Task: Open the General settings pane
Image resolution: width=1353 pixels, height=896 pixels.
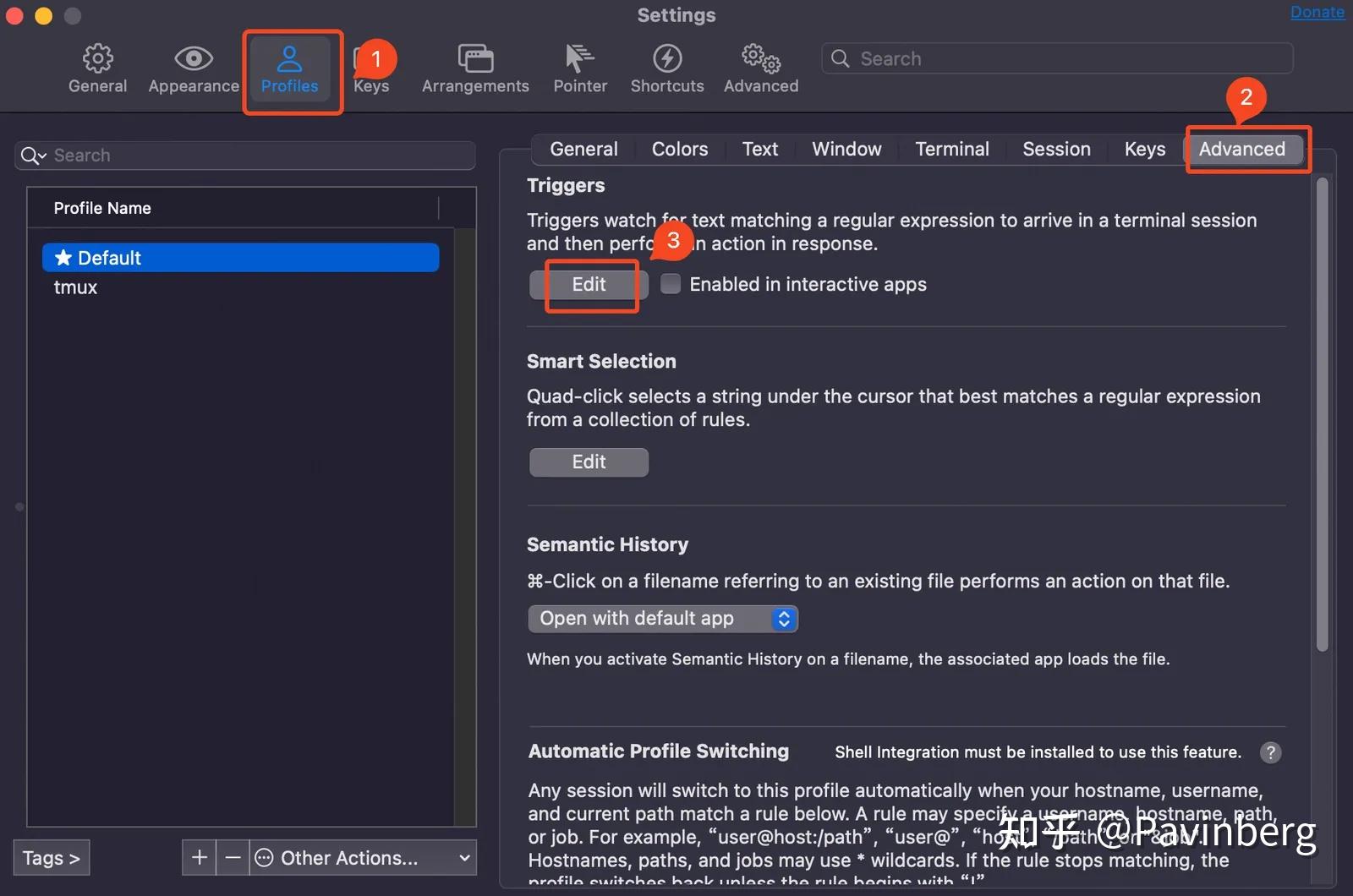Action: click(96, 68)
